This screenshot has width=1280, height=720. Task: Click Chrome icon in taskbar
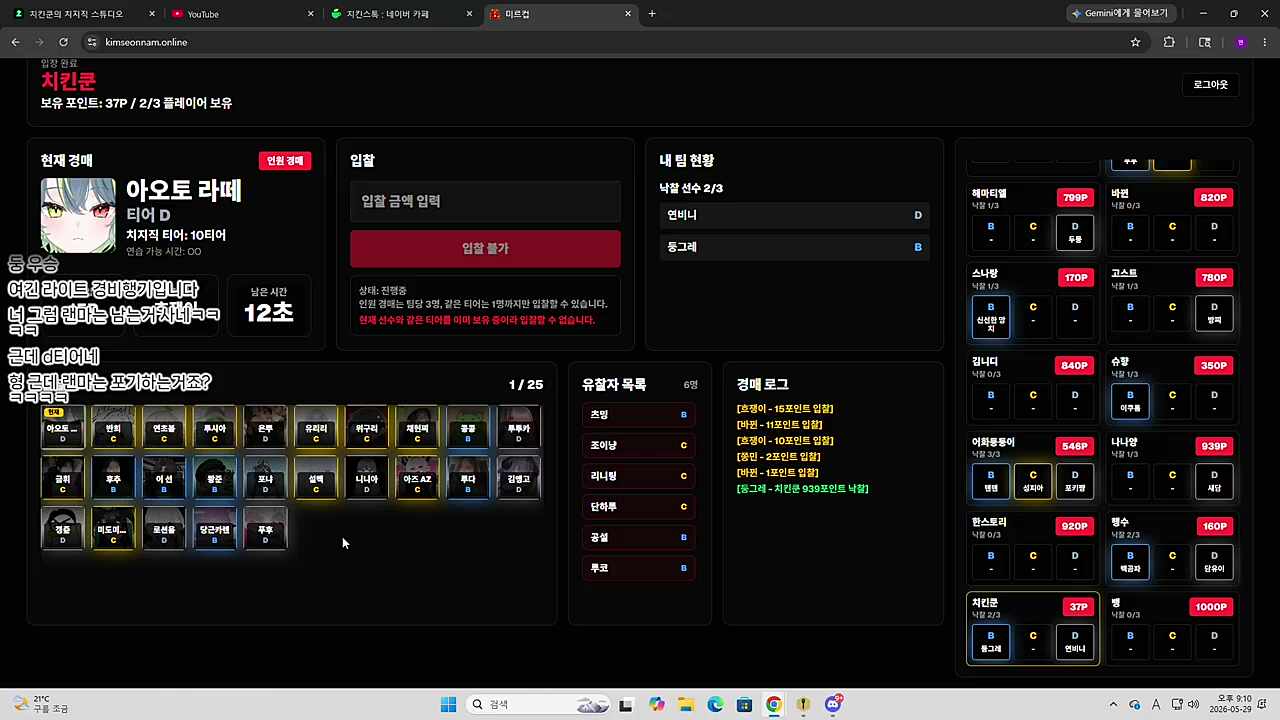[774, 705]
